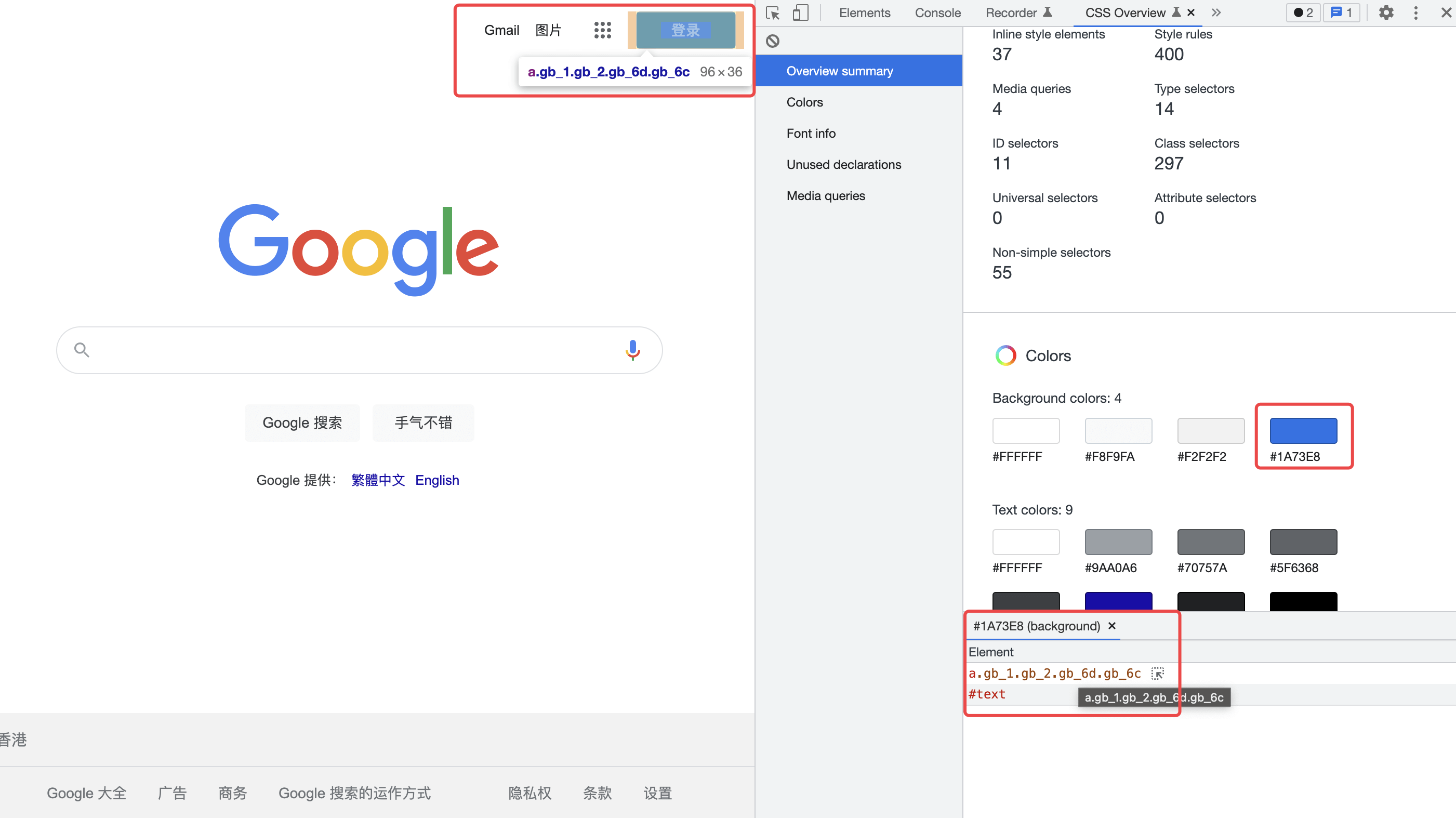
Task: Switch to the Elements tab
Action: coord(864,12)
